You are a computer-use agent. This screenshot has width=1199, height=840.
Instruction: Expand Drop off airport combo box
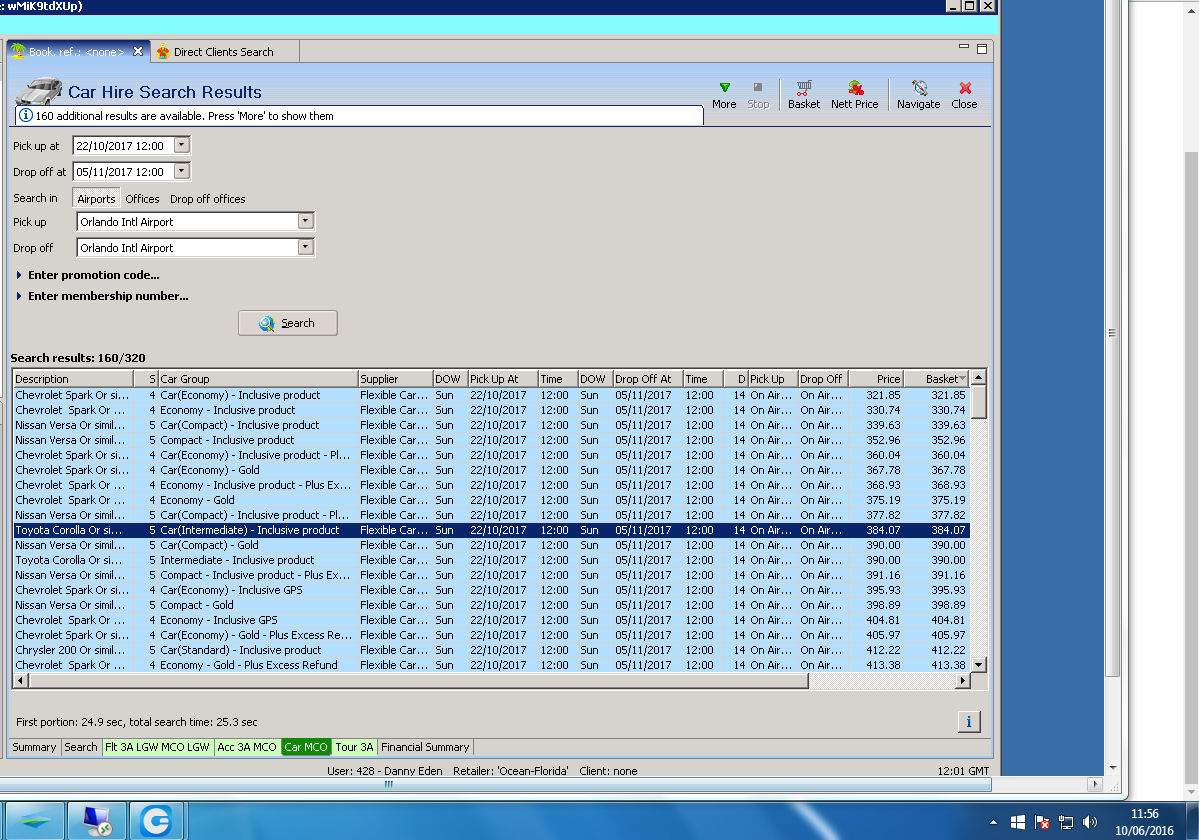(x=305, y=247)
